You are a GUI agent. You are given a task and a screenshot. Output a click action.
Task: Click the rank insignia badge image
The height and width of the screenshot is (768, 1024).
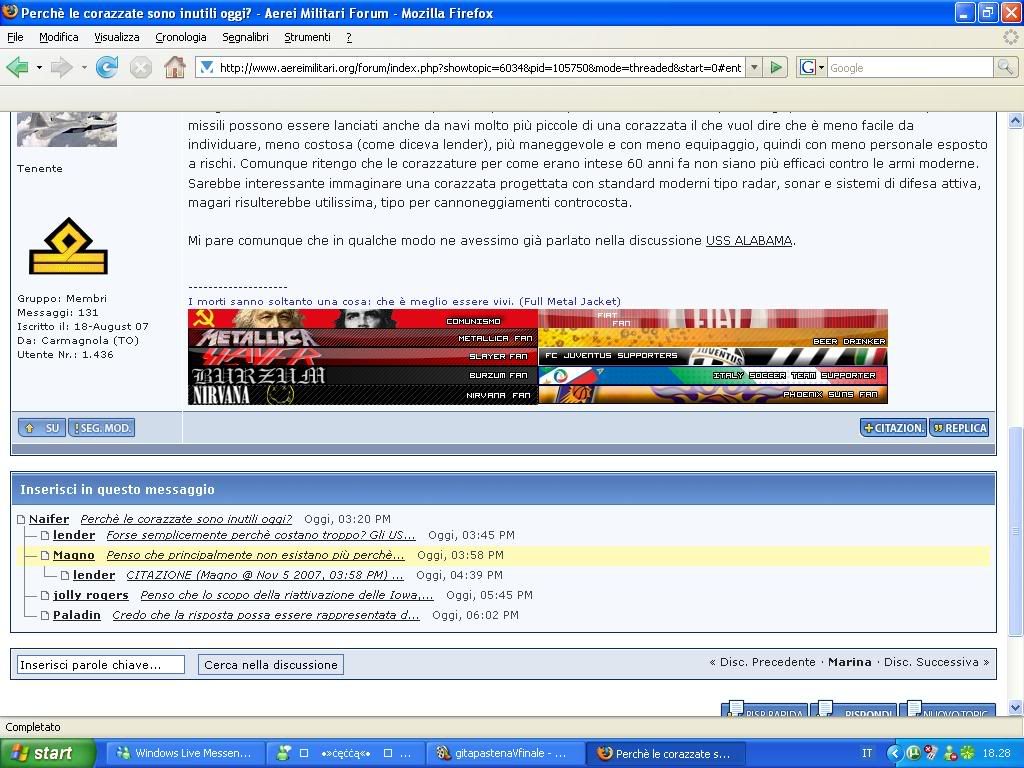68,246
